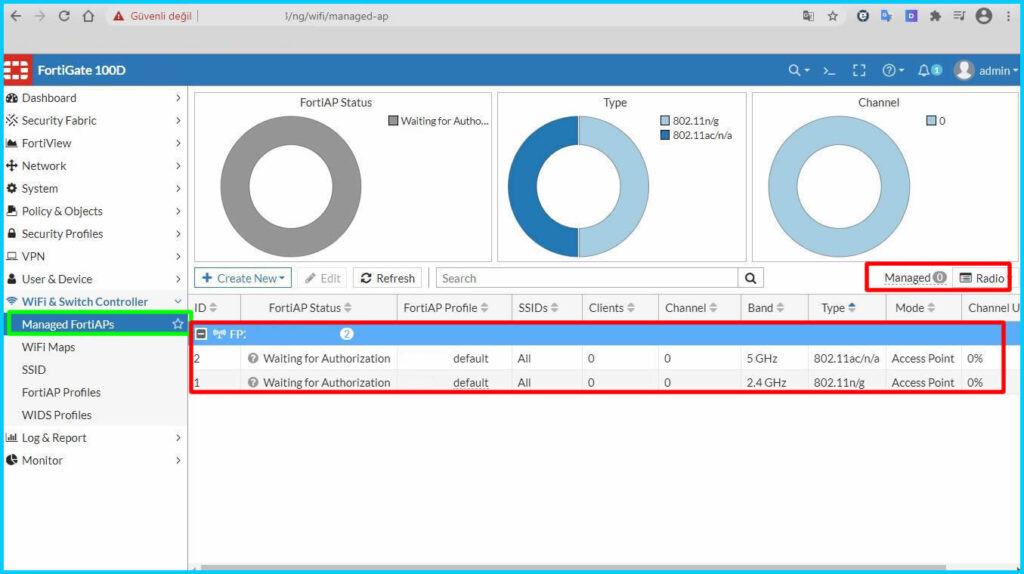Open Chrome three-dot menu
The height and width of the screenshot is (574, 1024).
coord(1008,16)
